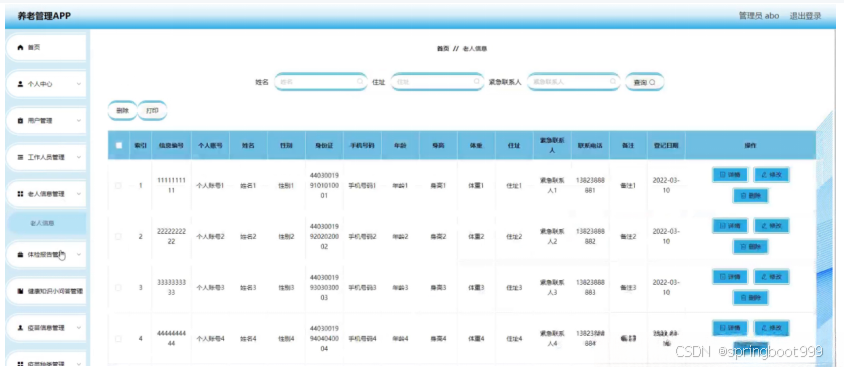The height and width of the screenshot is (367, 844).
Task: Select the 老人信息 submenu item
Action: [46, 223]
